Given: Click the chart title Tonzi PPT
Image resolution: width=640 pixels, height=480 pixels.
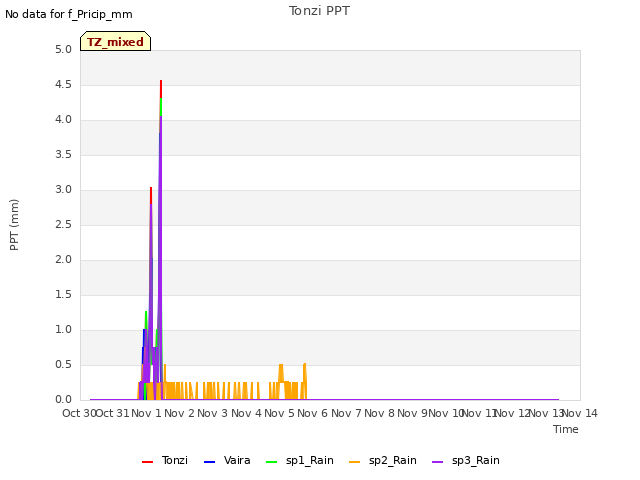Looking at the screenshot, I should 319,11.
